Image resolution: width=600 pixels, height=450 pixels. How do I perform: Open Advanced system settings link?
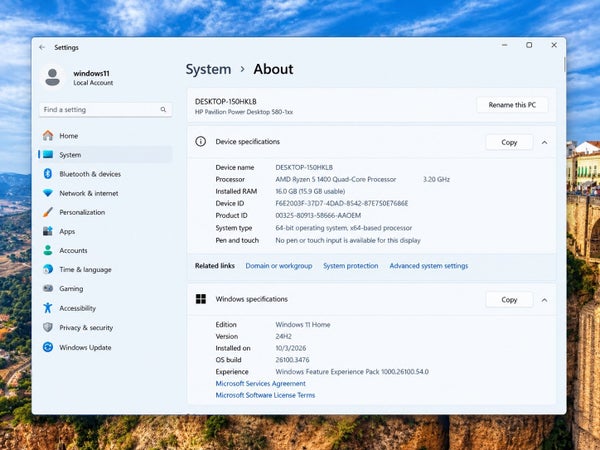pos(429,266)
